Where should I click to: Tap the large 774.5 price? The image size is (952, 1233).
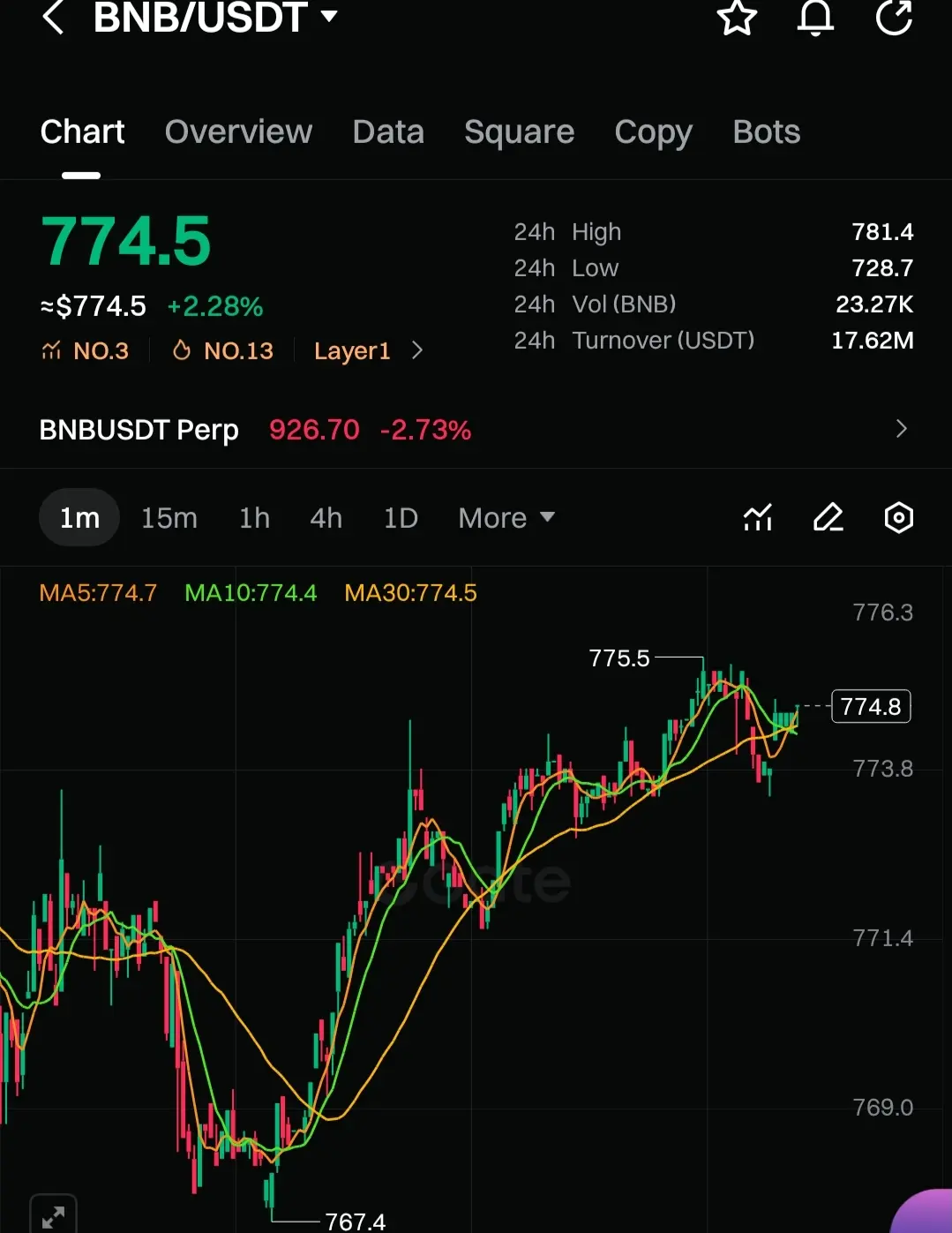click(x=126, y=241)
